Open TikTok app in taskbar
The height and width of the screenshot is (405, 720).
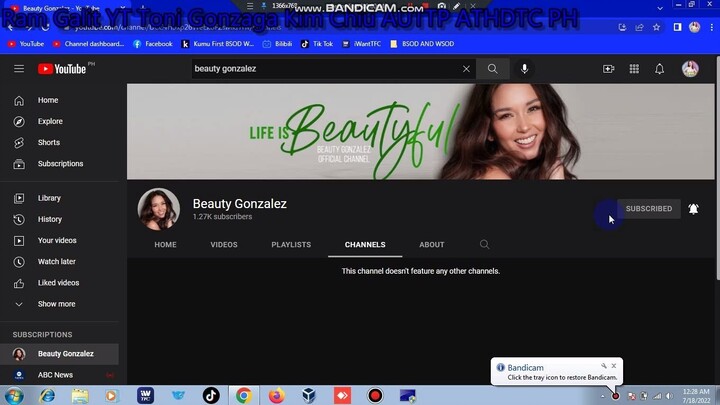tap(211, 395)
